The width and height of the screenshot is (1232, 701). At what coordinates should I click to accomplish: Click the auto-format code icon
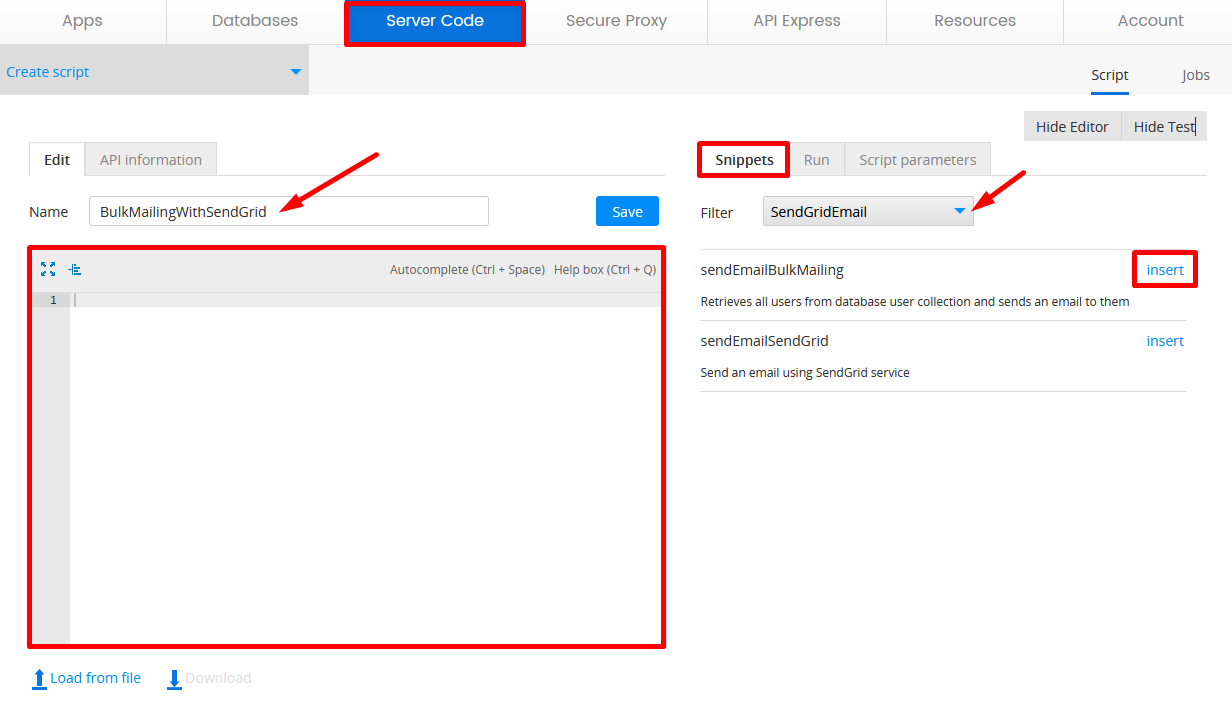75,269
